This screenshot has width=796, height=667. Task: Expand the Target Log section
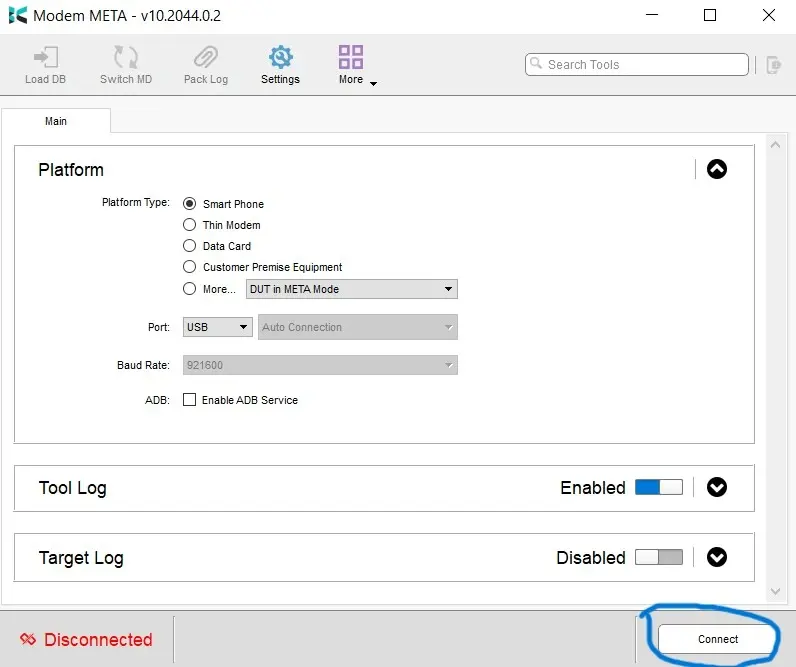coord(716,558)
